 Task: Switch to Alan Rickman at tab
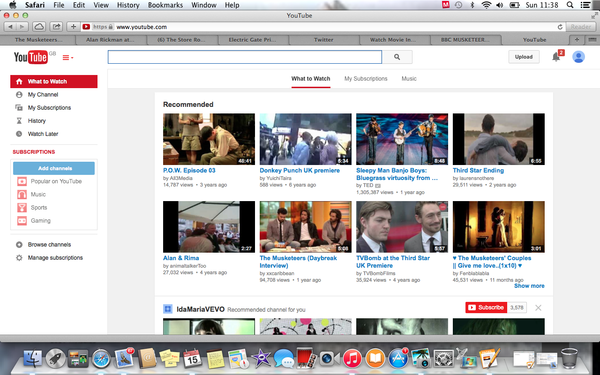[x=110, y=40]
